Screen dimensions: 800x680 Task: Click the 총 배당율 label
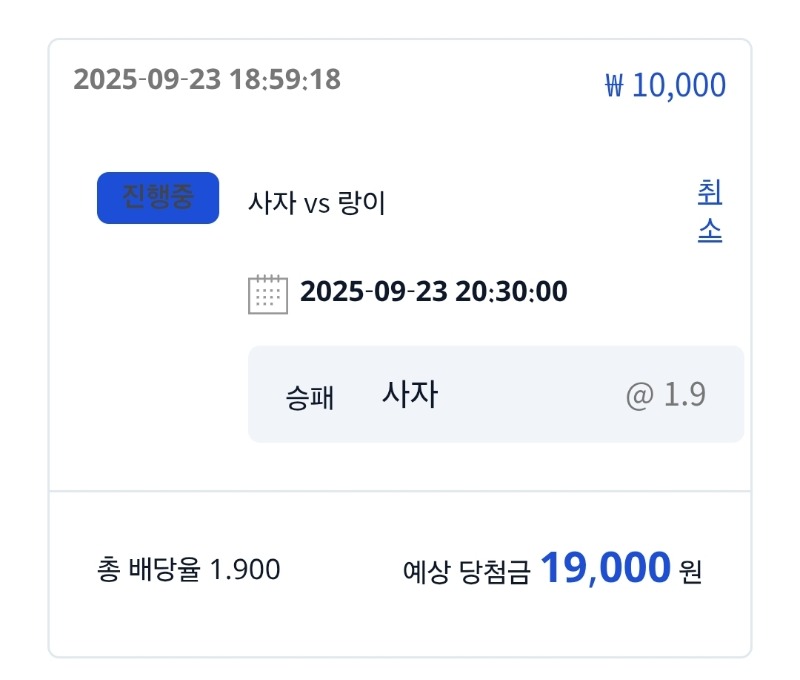149,569
